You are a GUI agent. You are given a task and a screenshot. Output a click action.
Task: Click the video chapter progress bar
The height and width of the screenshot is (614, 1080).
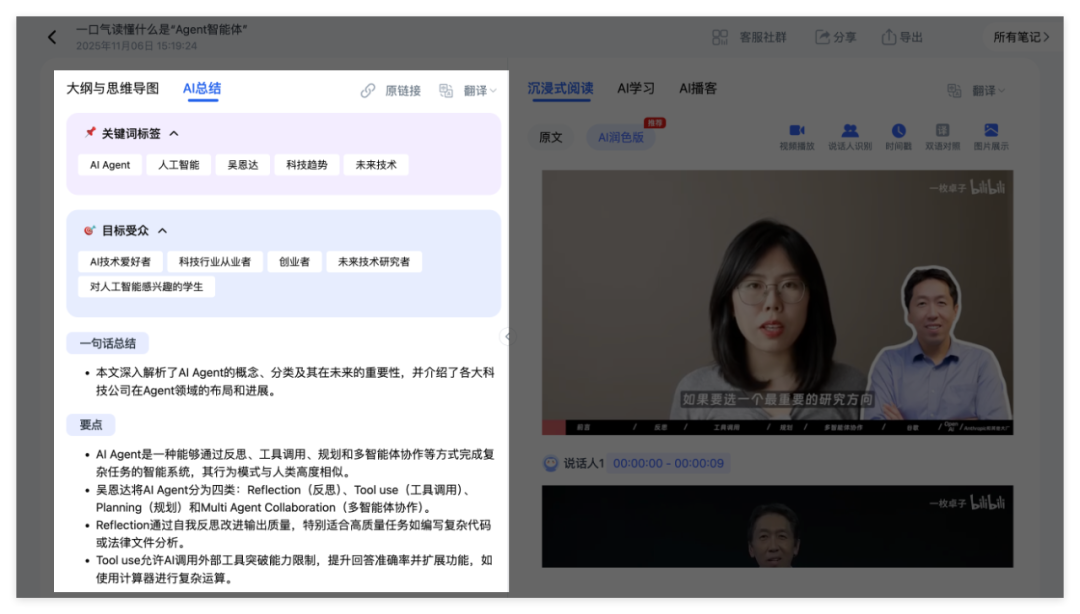[777, 427]
